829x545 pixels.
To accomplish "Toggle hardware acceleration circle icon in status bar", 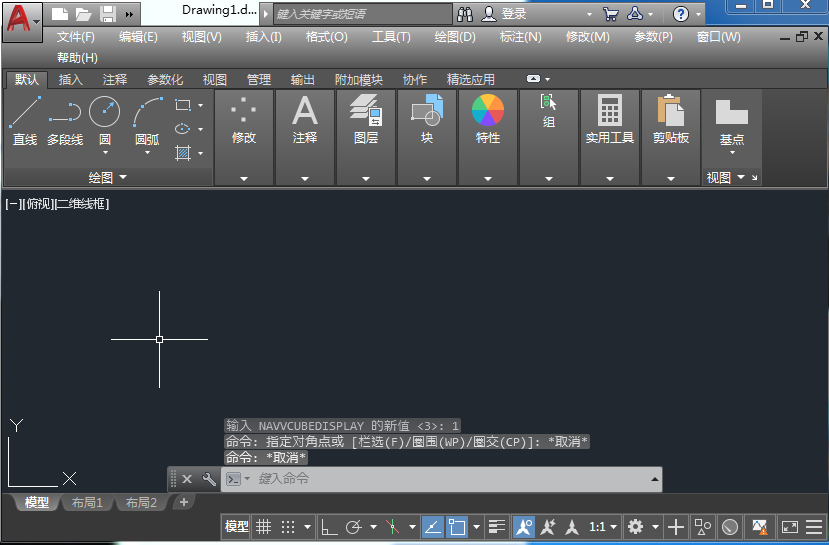I will click(730, 526).
